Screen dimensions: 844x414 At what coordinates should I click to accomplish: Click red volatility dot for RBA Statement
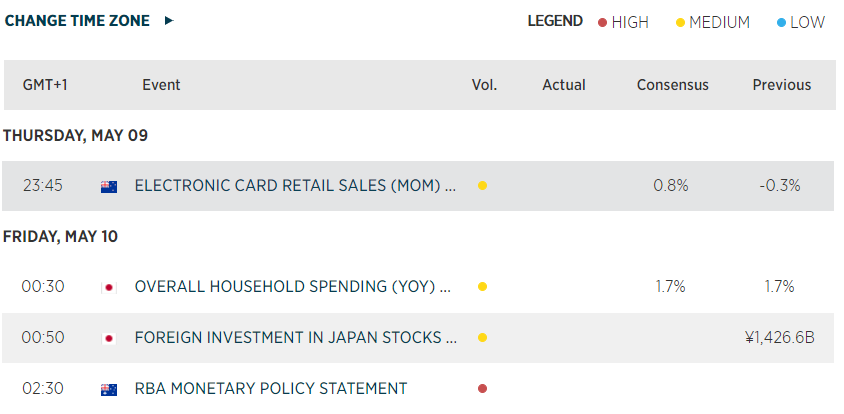click(x=482, y=389)
